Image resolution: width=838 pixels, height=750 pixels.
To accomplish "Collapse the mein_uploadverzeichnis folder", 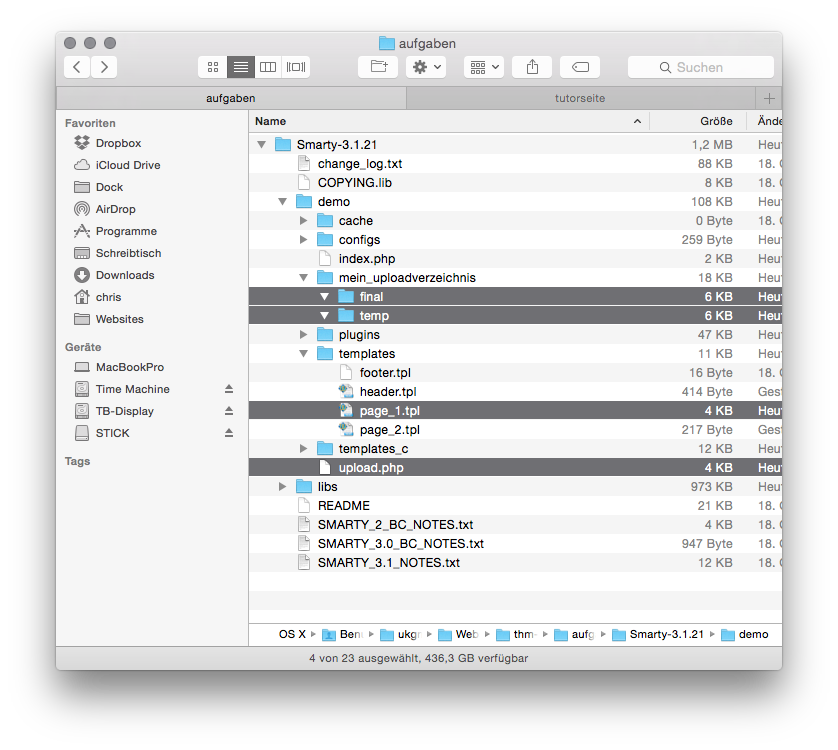I will [304, 278].
